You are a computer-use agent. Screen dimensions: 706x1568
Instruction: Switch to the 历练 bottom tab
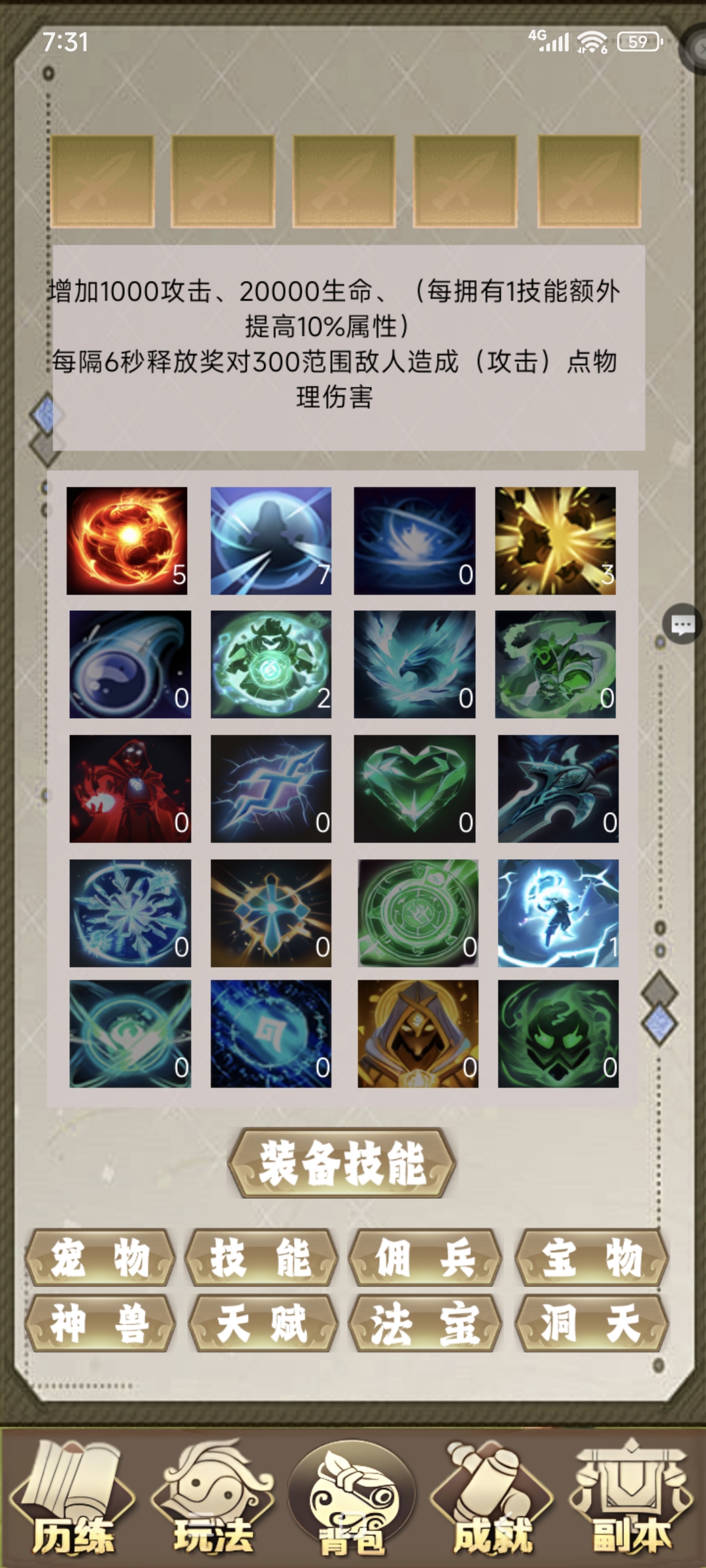(x=73, y=1499)
